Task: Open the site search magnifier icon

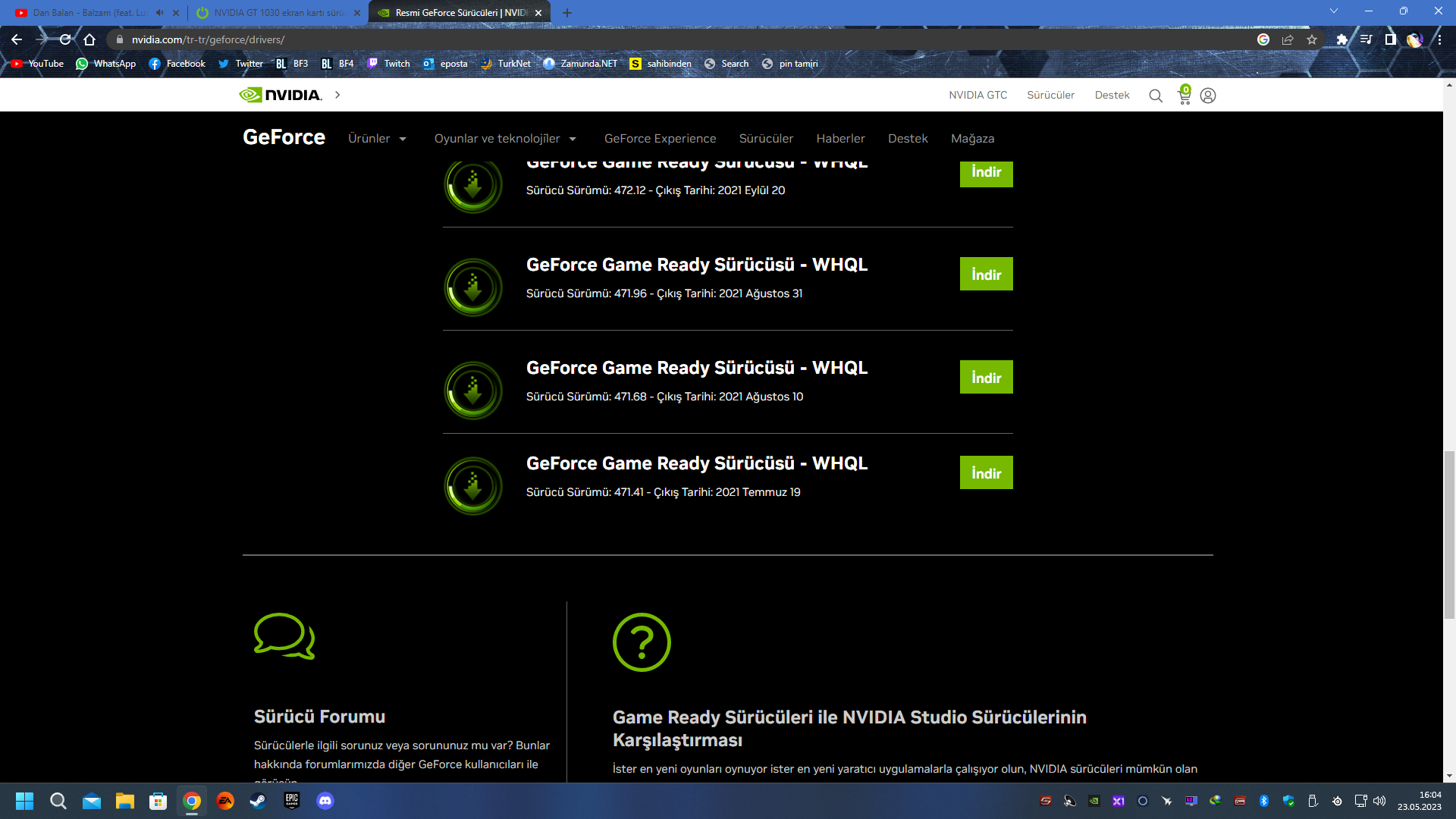Action: (1156, 96)
